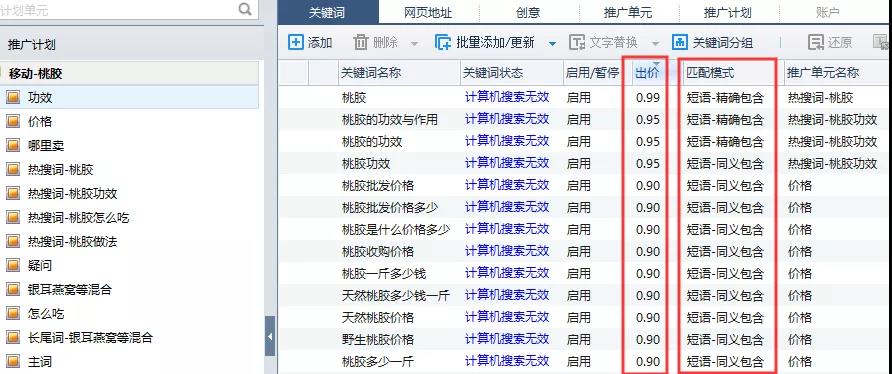Select the 桃胶的功效与作用 keyword row

coord(585,120)
